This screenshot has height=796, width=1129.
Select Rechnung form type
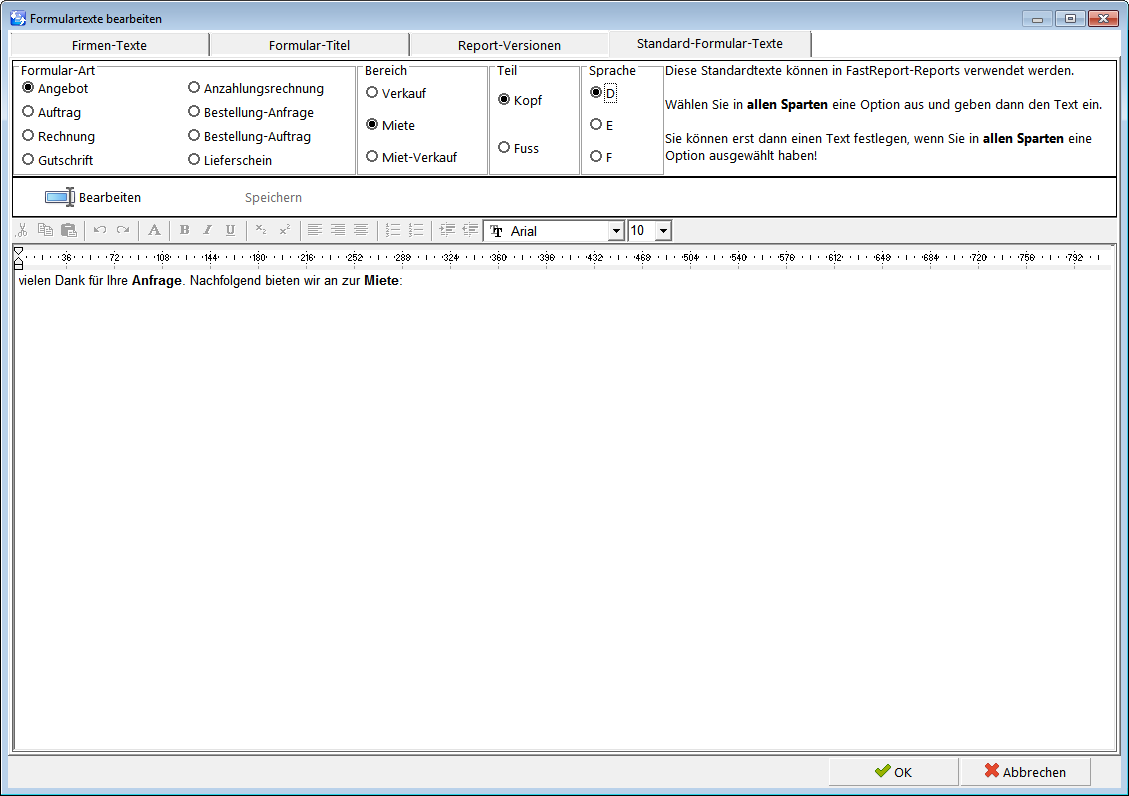58,135
